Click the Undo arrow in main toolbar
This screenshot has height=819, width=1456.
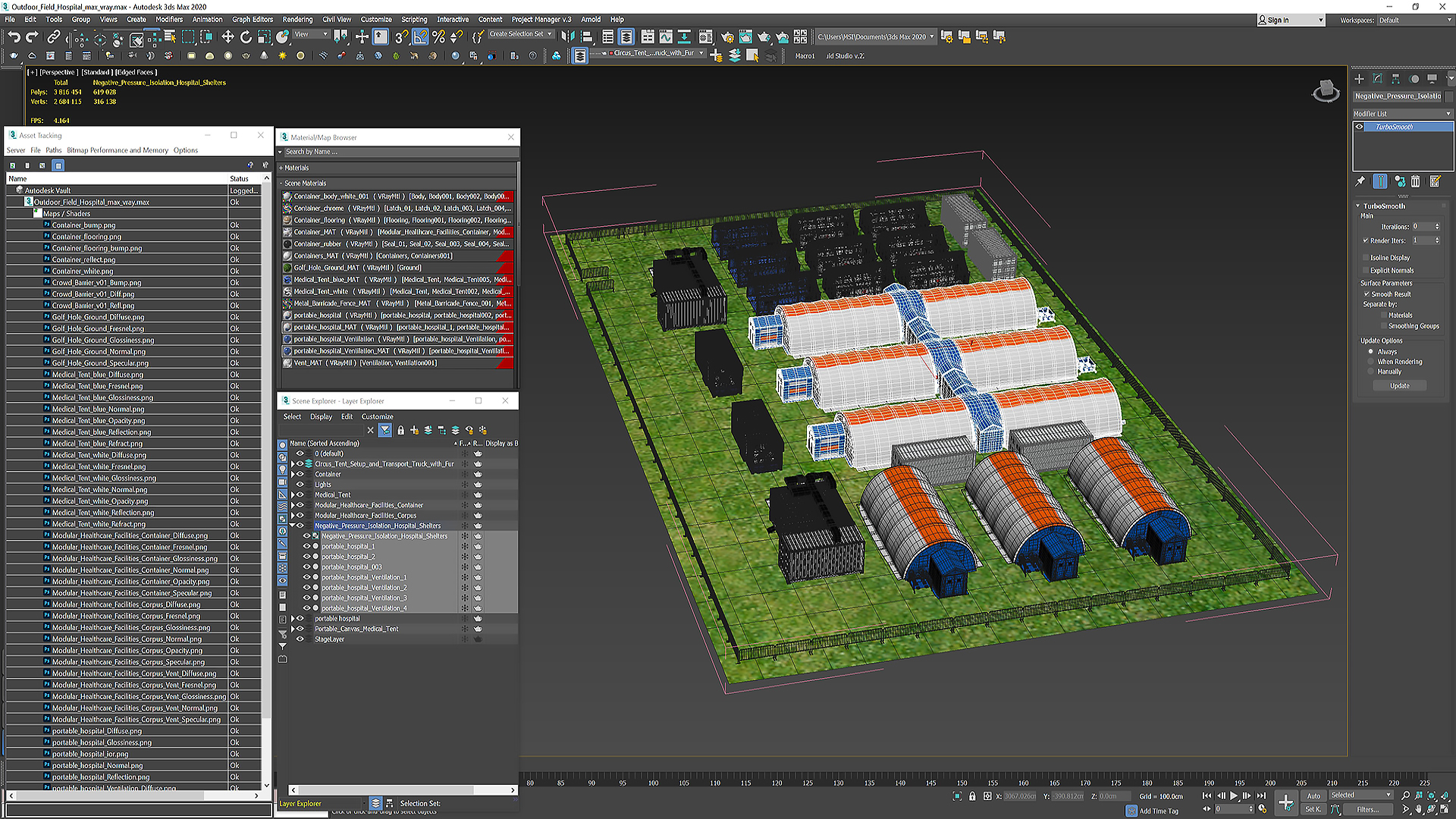(x=14, y=36)
